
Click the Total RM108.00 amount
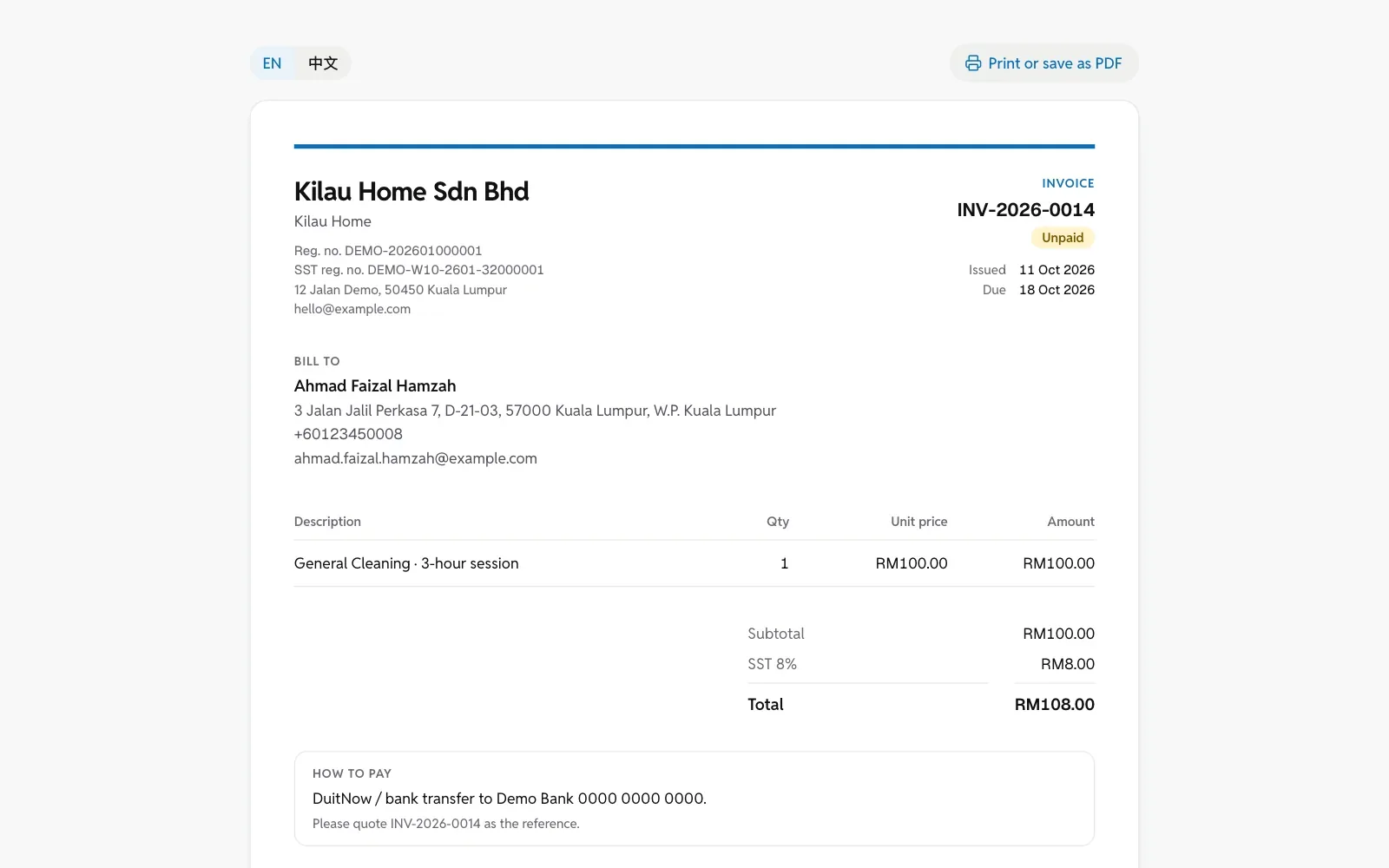point(1054,705)
